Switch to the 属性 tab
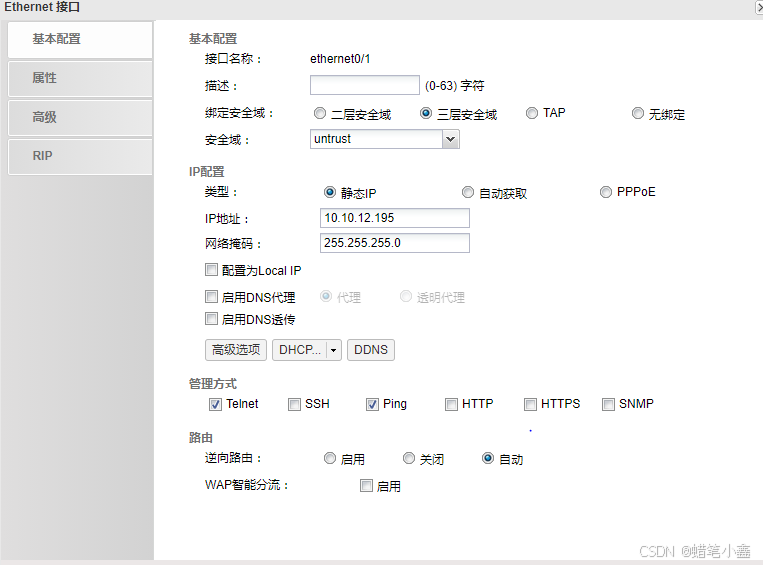Image resolution: width=763 pixels, height=565 pixels. pos(78,78)
